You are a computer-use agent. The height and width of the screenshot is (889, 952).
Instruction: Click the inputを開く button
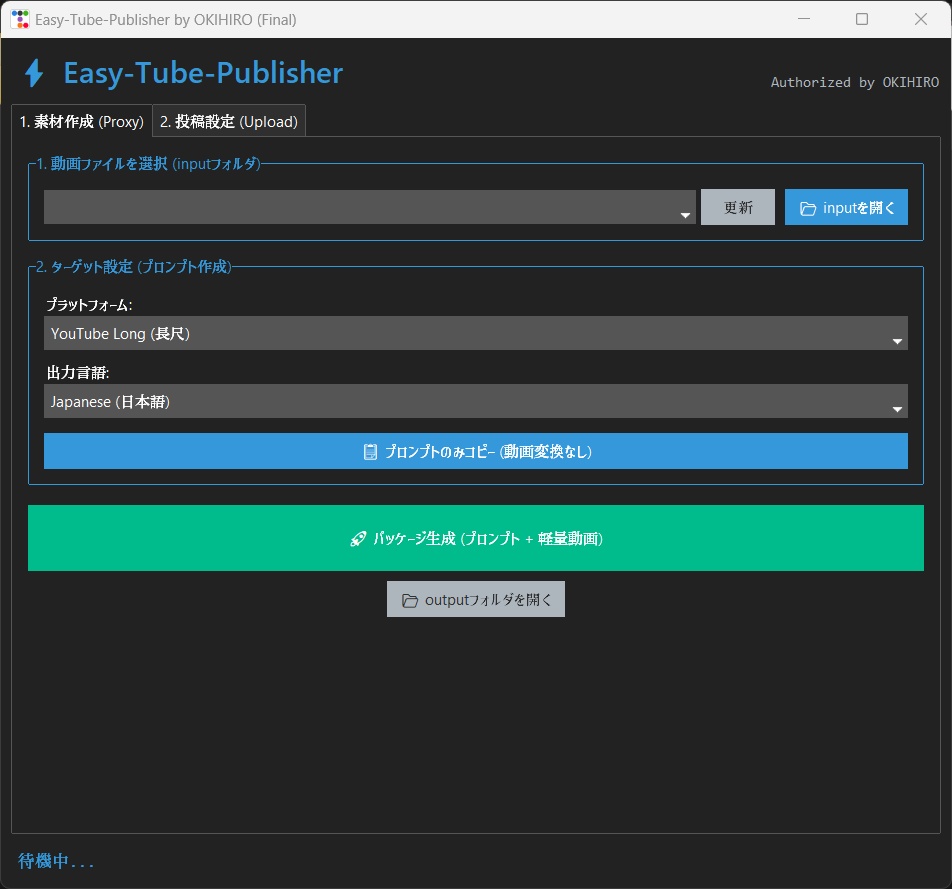click(x=846, y=207)
